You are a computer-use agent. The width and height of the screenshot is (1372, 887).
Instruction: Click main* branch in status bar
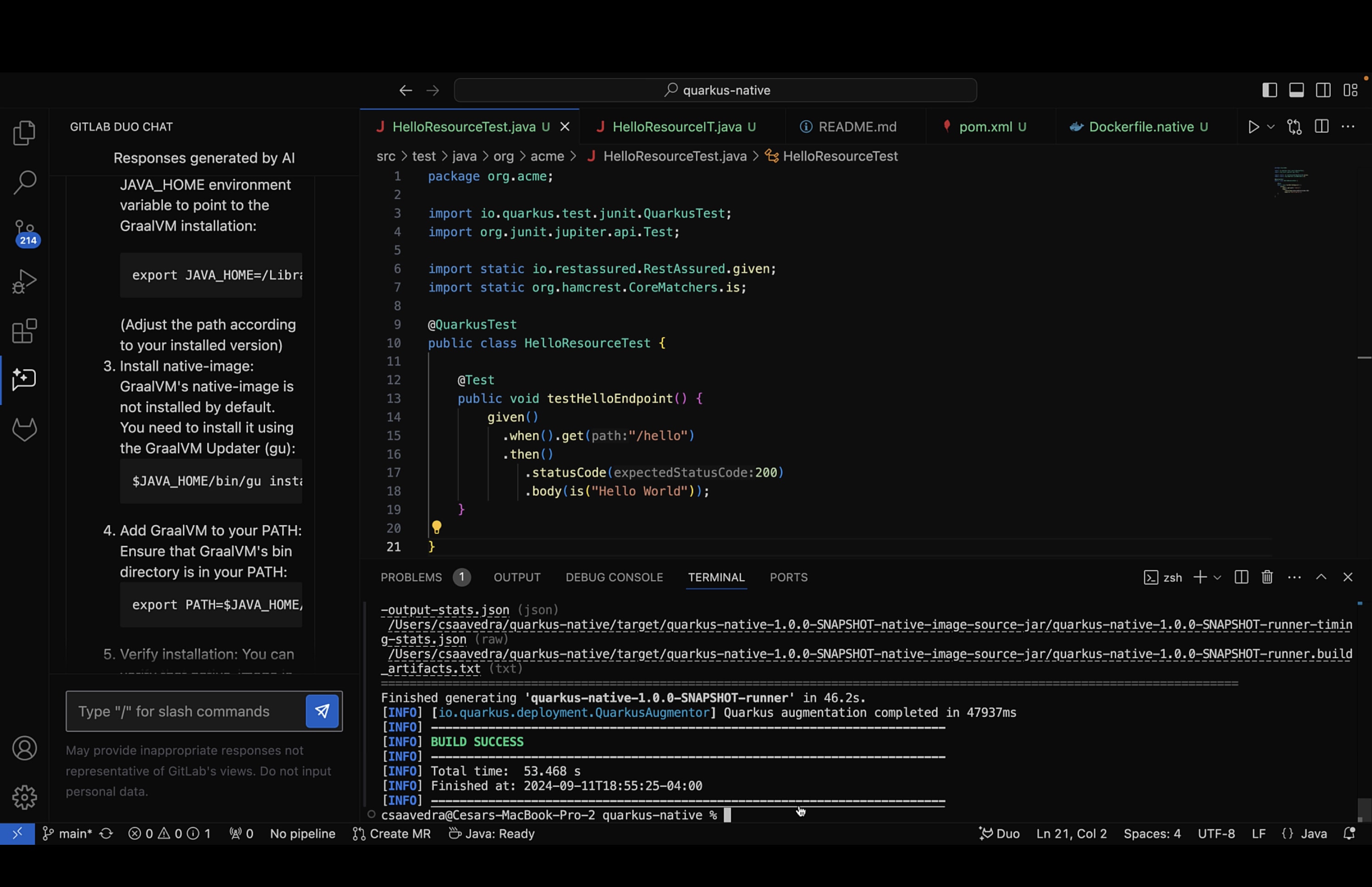(x=67, y=833)
